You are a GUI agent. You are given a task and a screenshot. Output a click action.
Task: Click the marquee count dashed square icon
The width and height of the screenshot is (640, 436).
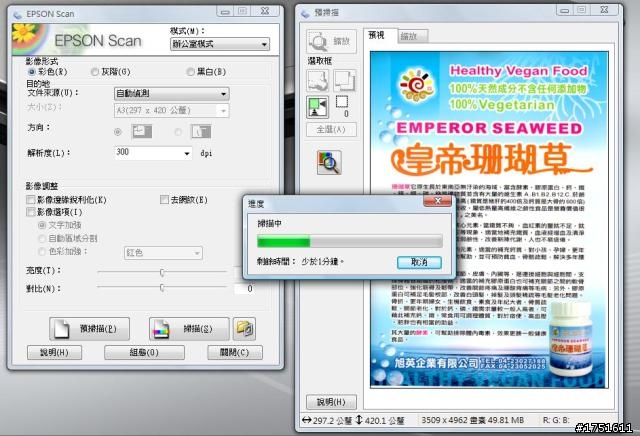point(342,102)
